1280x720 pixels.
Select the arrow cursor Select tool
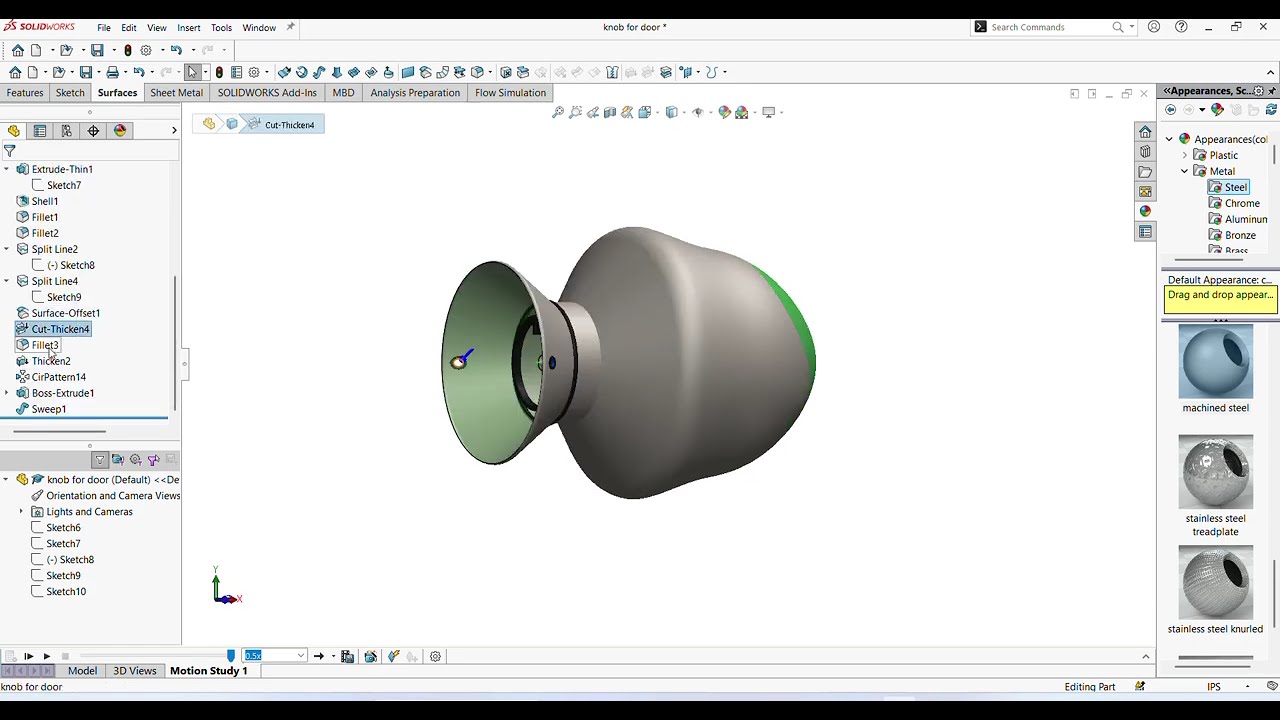point(192,72)
